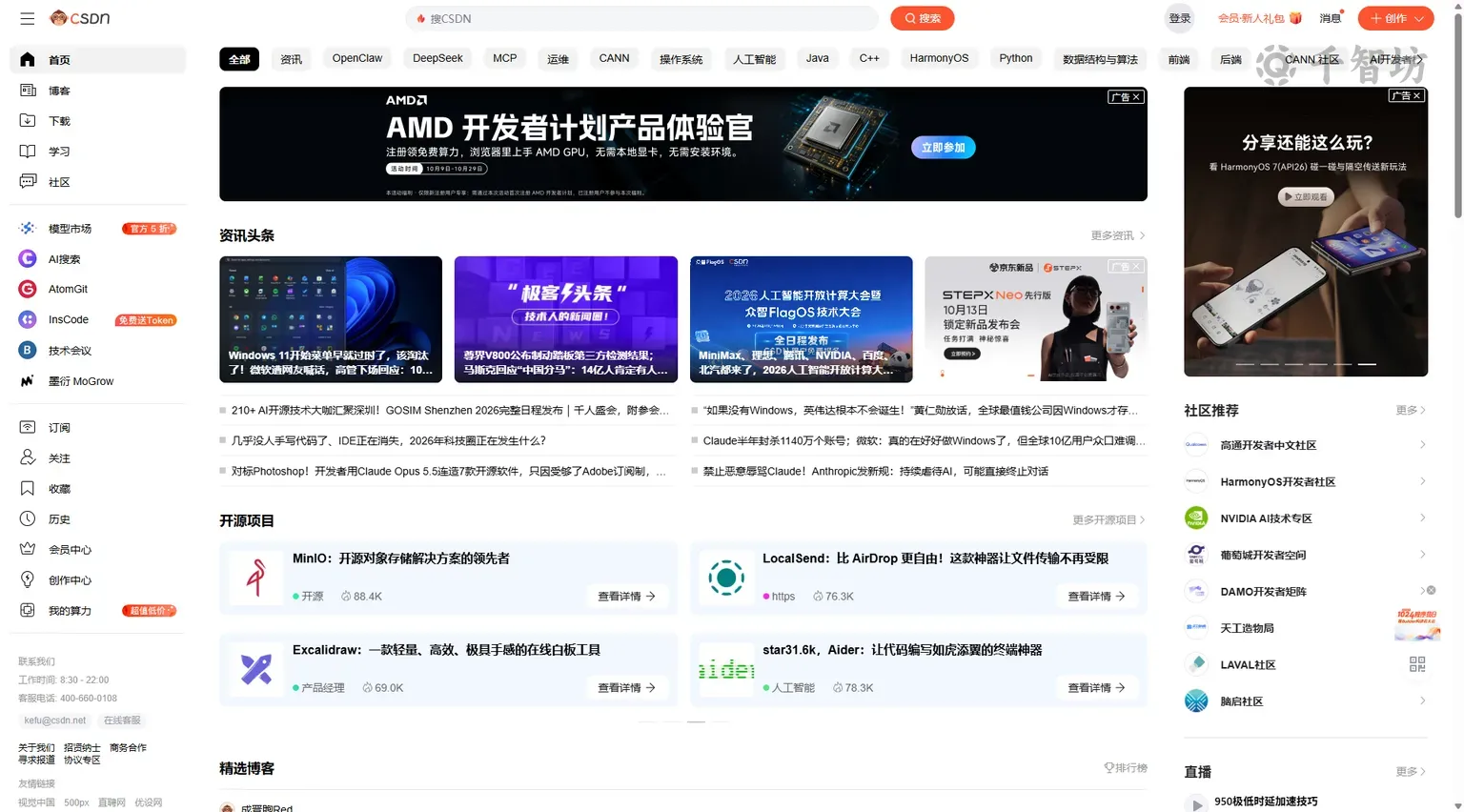Open 排行榜 beside 精选博客

1126,768
